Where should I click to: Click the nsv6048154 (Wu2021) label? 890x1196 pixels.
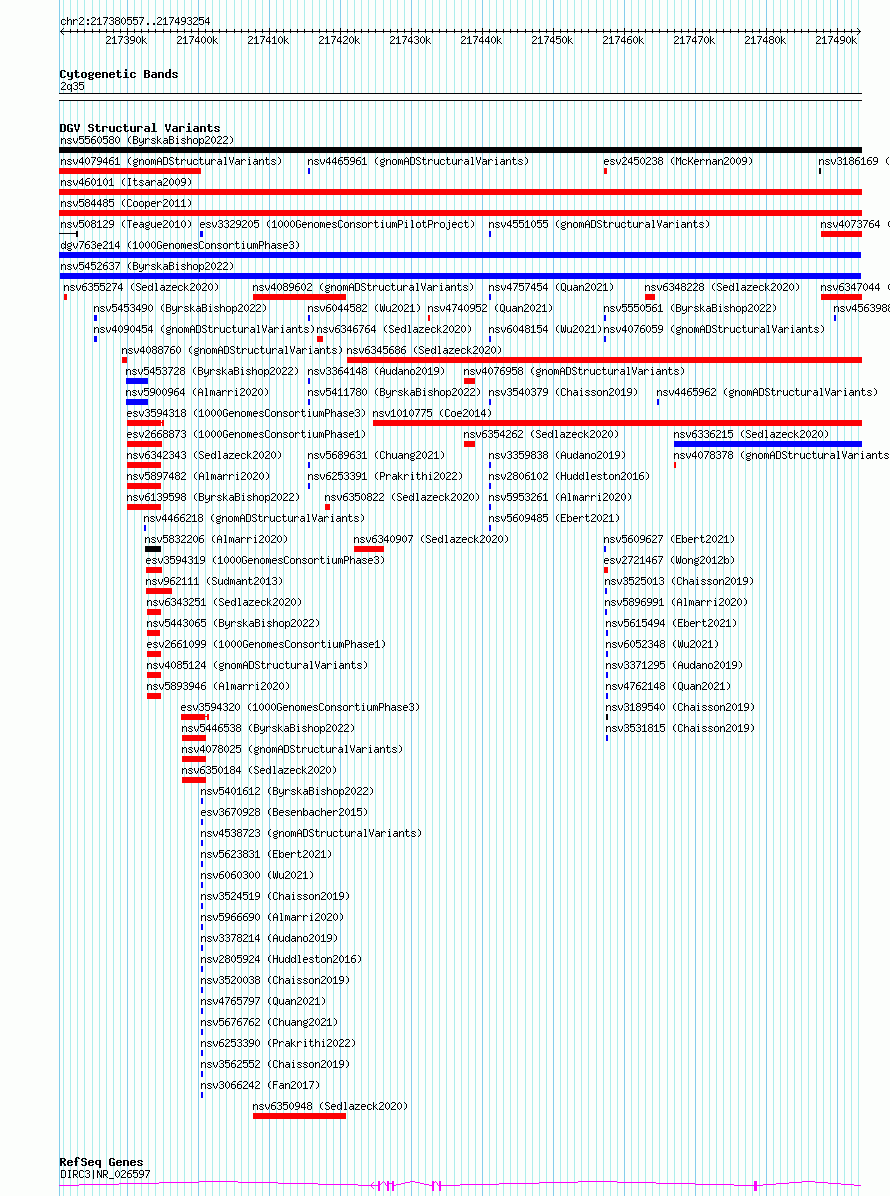(545, 330)
